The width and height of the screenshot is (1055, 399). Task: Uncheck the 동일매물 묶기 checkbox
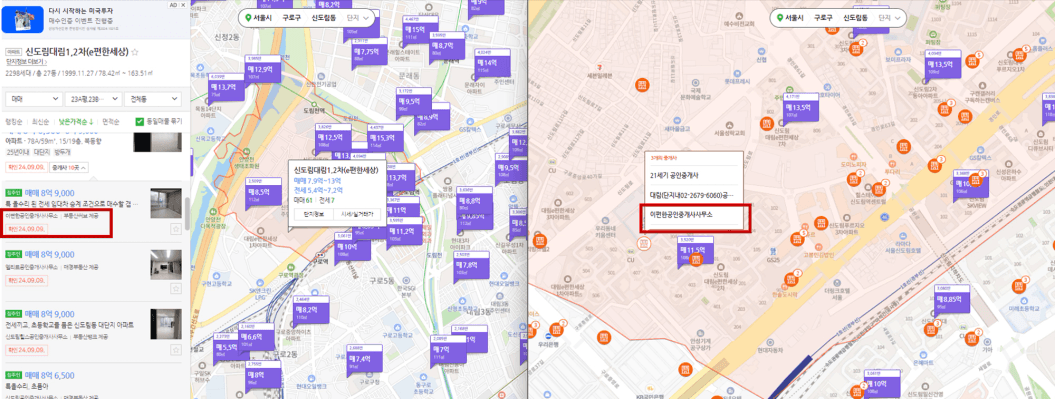[140, 122]
